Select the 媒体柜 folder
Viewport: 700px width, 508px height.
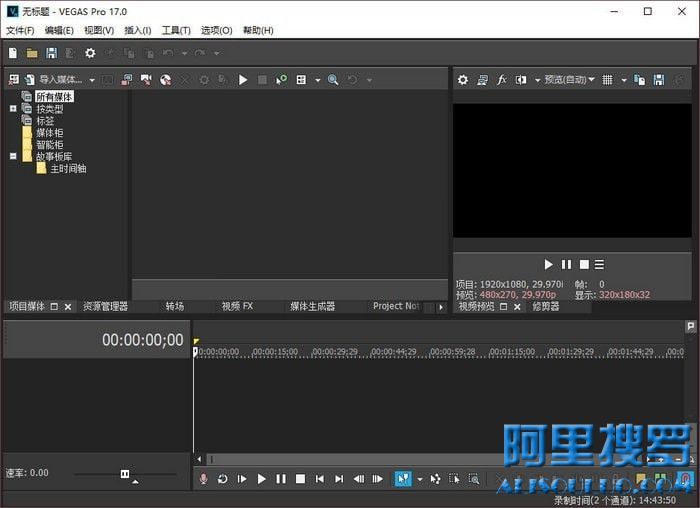tap(50, 133)
